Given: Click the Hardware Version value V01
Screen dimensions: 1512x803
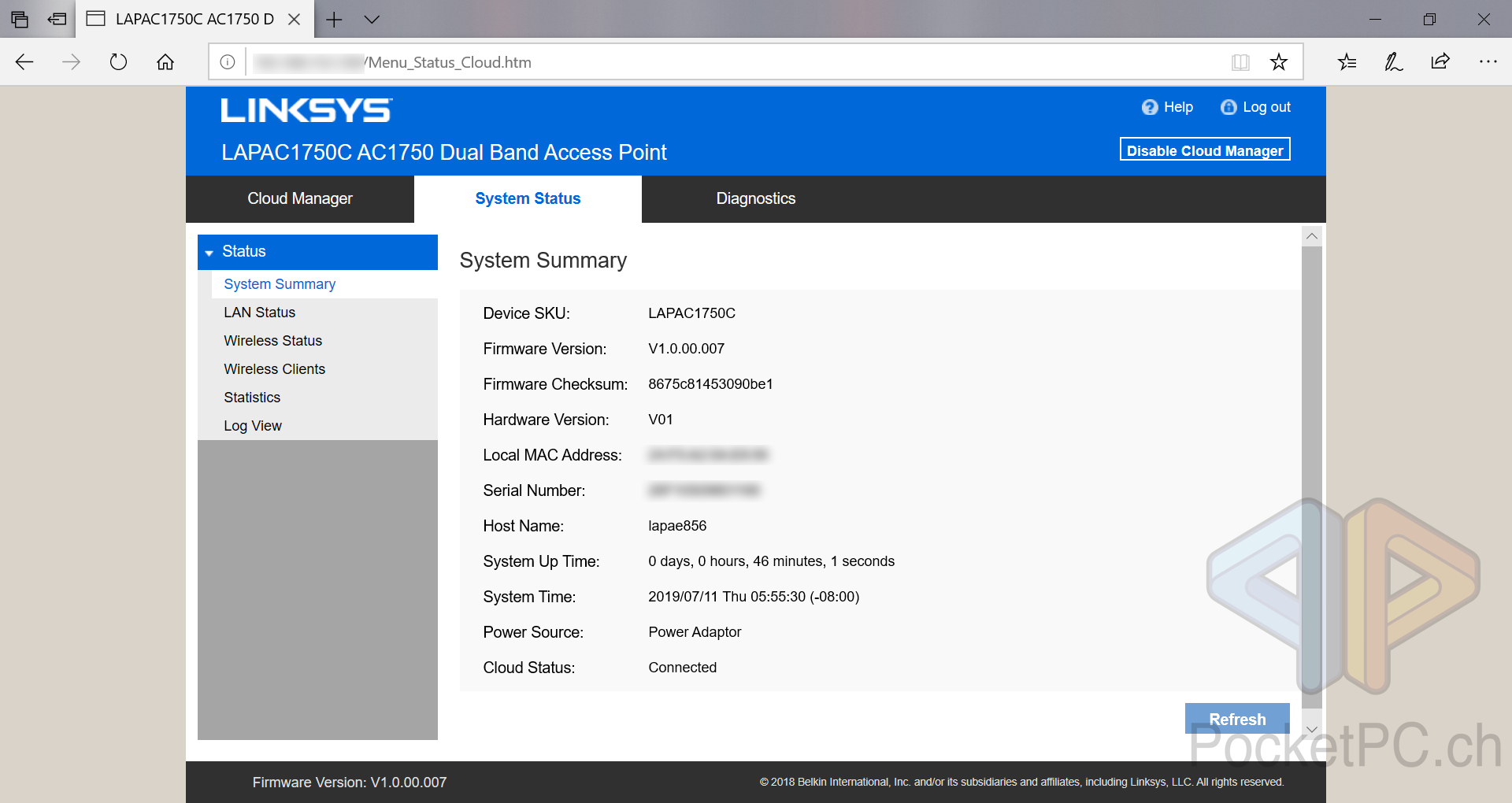Looking at the screenshot, I should coord(660,420).
